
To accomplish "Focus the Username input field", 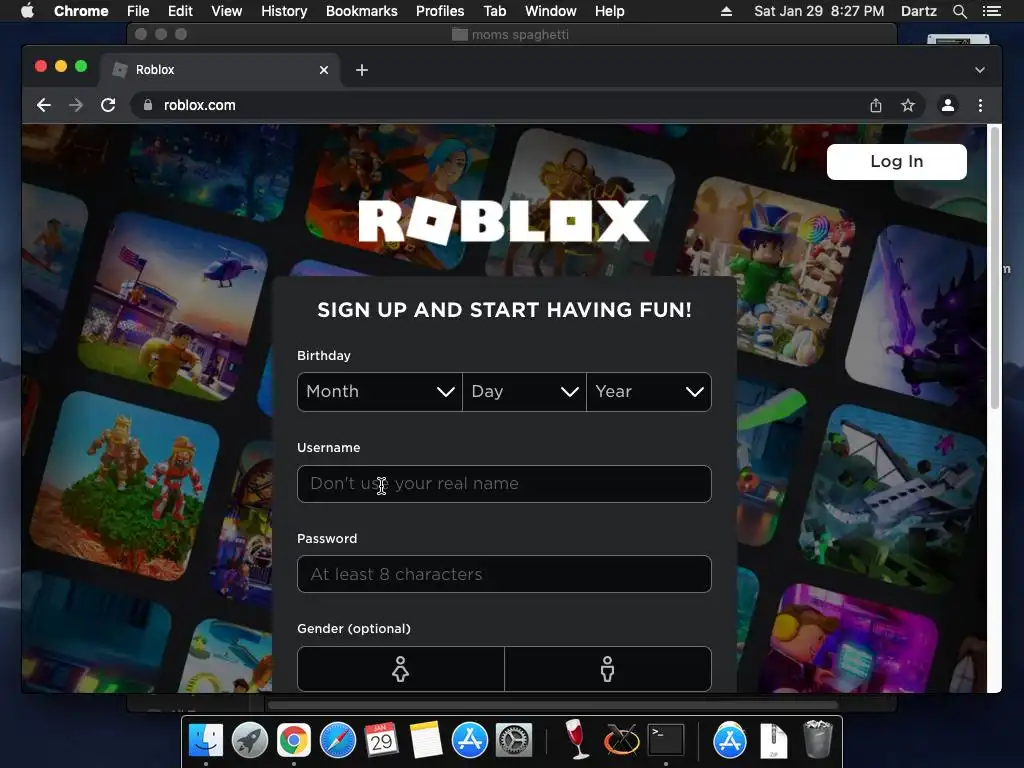I will point(504,484).
